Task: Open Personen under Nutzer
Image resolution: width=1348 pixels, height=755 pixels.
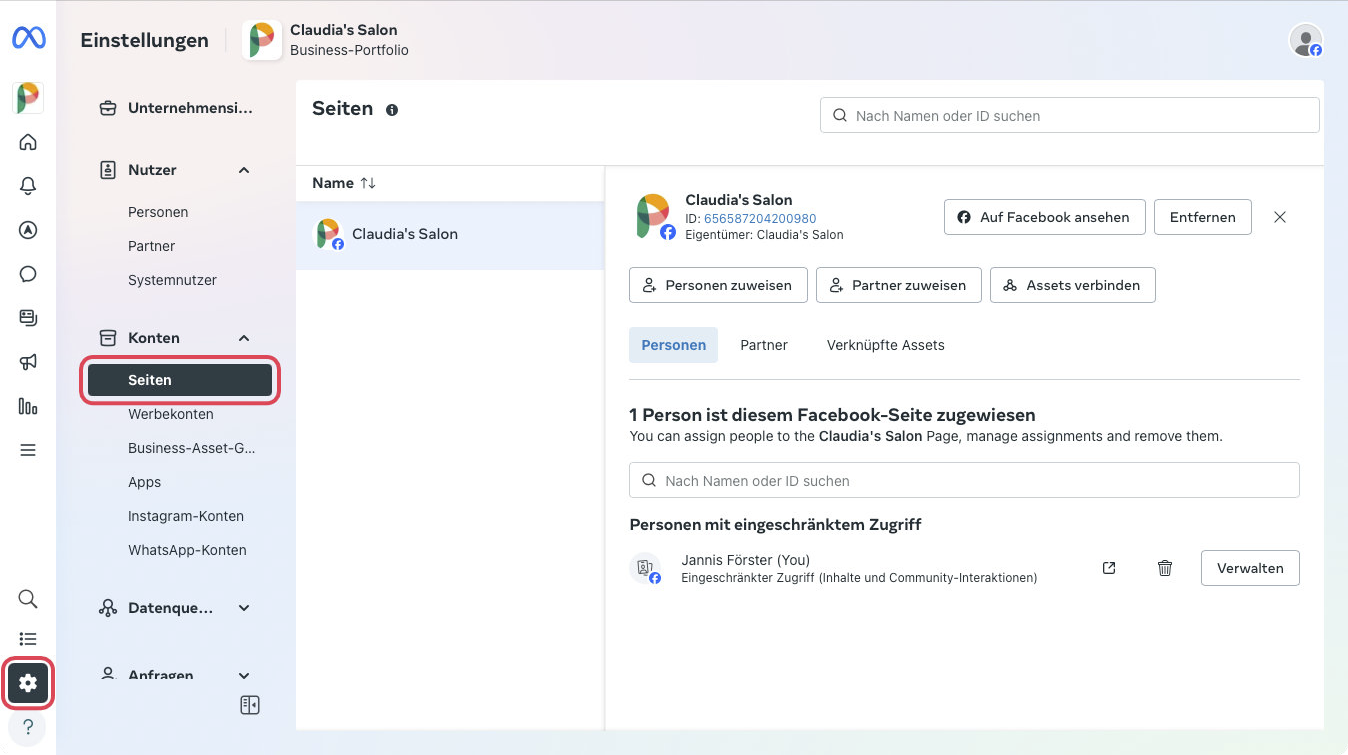Action: pos(158,212)
